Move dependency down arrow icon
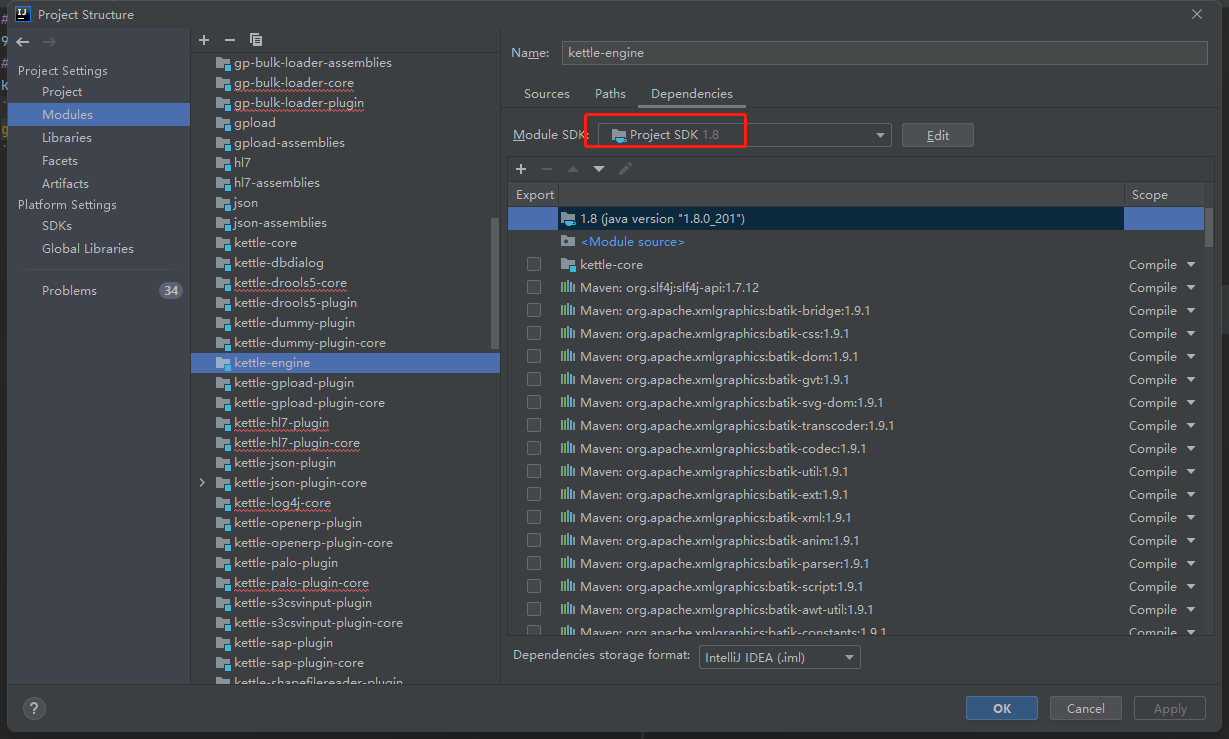Screen dimensions: 1229x739 [x=599, y=168]
